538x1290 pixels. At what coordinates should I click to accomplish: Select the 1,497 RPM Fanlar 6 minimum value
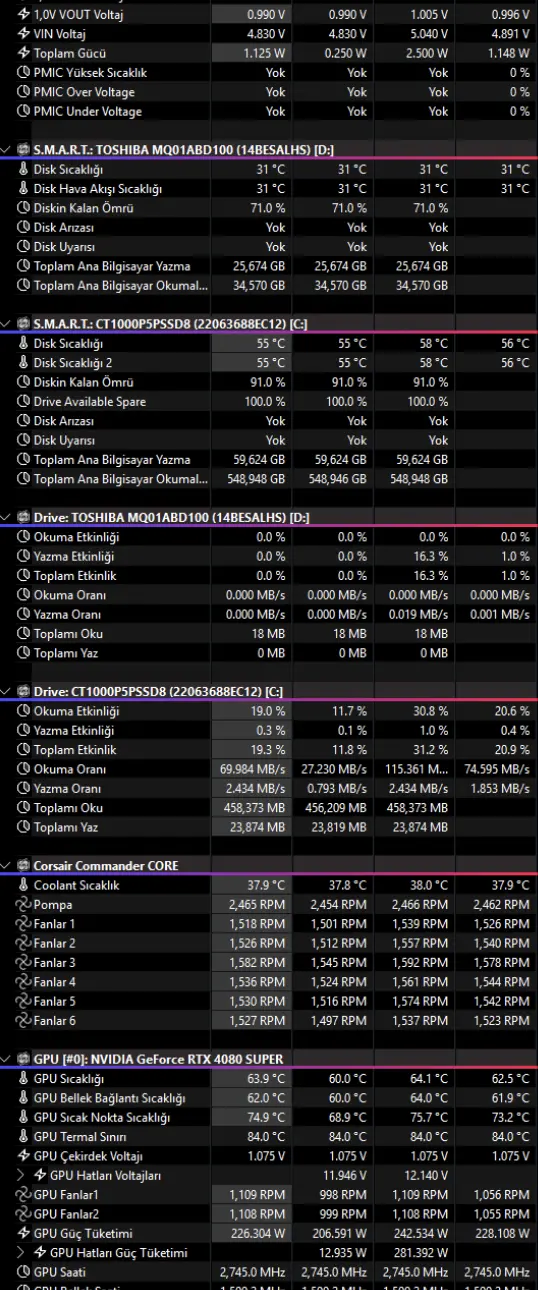coord(340,1020)
